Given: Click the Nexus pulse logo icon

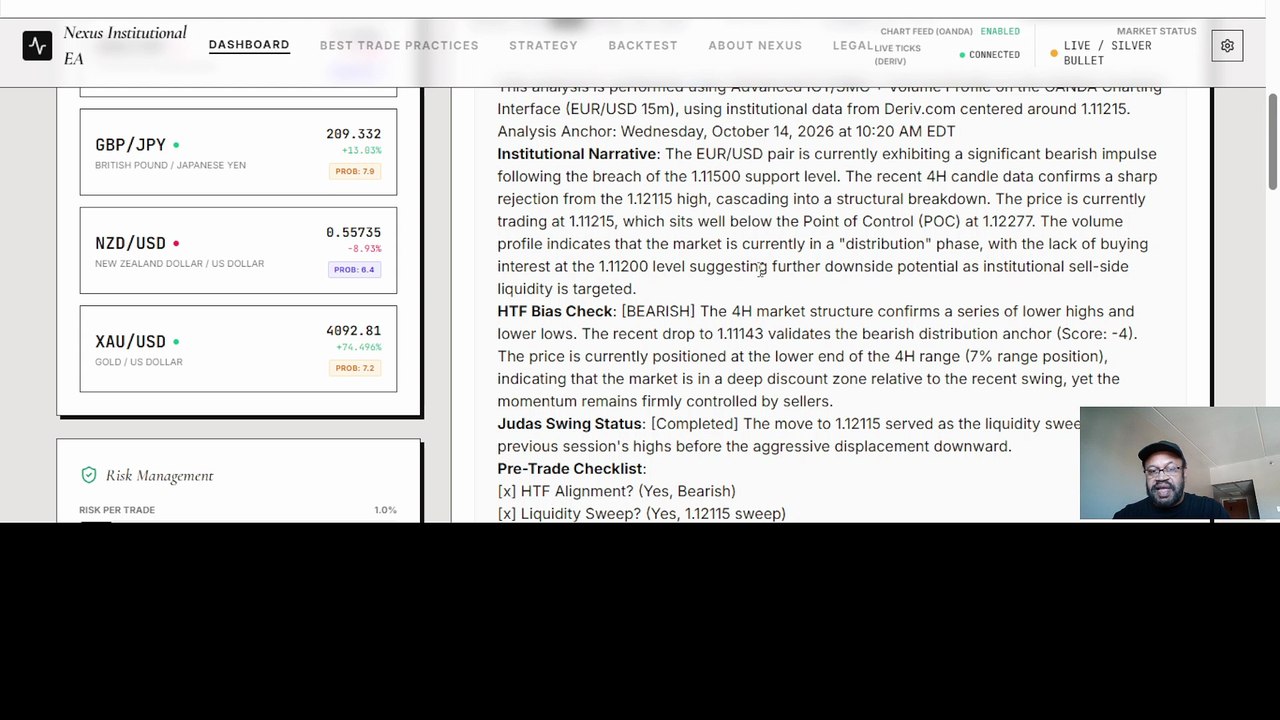Looking at the screenshot, I should point(37,46).
